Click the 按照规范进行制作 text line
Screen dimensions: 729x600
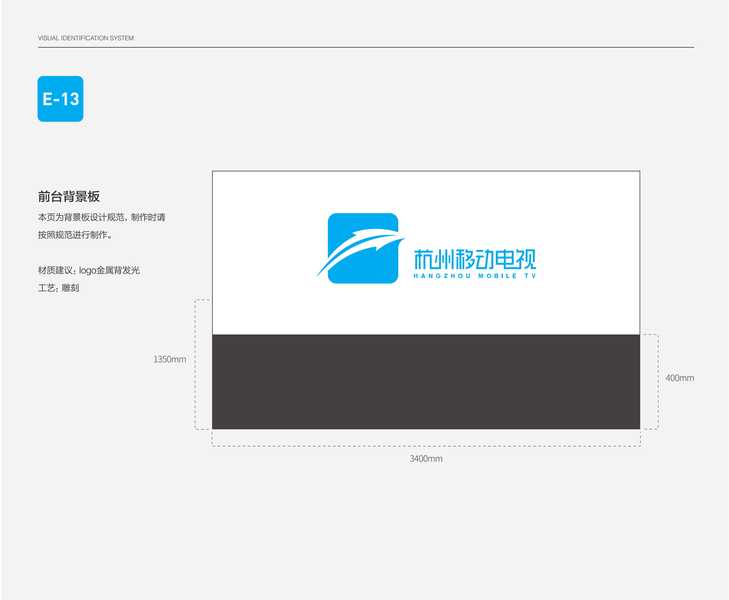click(75, 235)
